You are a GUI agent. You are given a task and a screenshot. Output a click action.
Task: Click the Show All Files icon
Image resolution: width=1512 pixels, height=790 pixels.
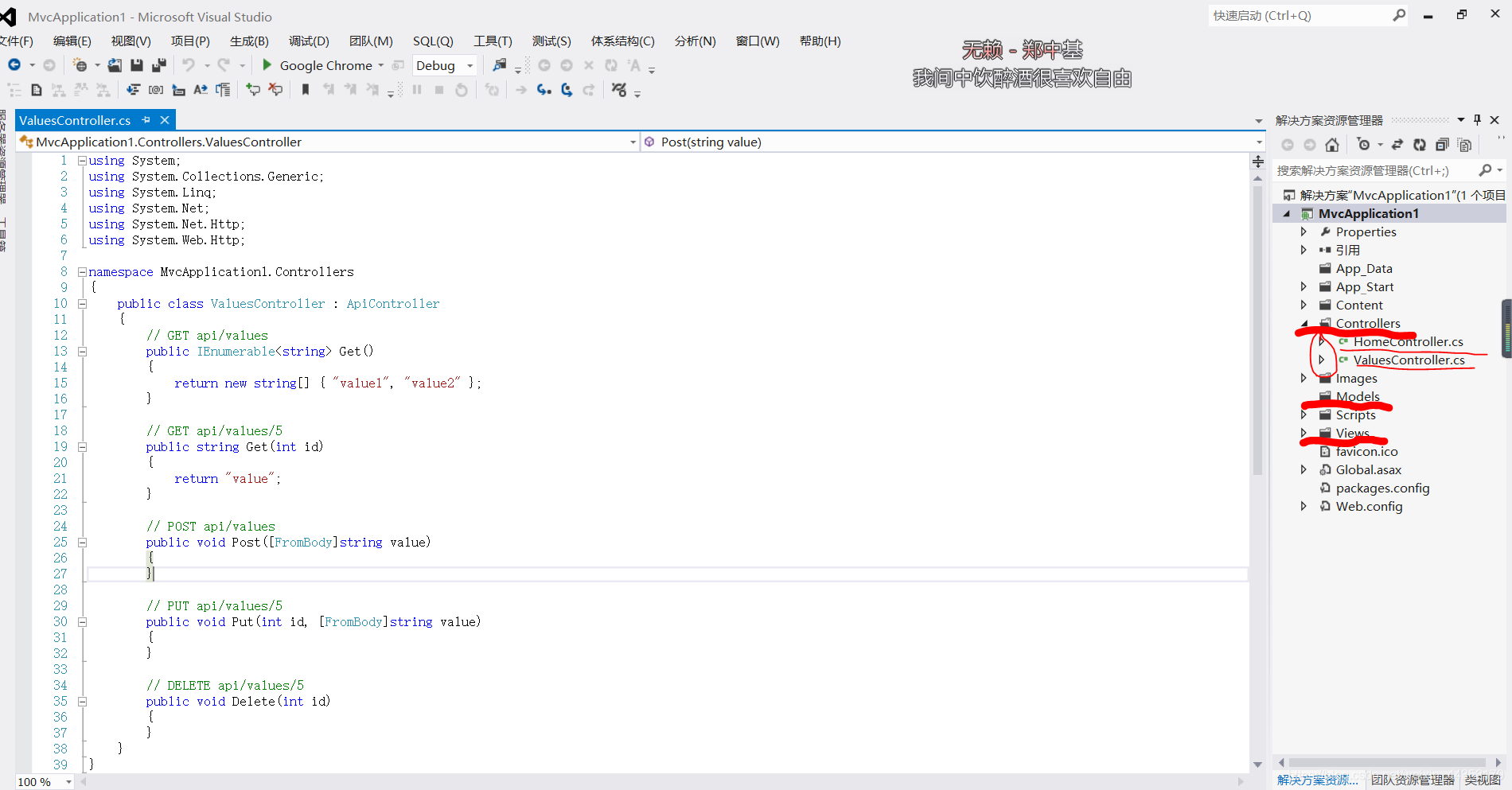[x=1464, y=145]
